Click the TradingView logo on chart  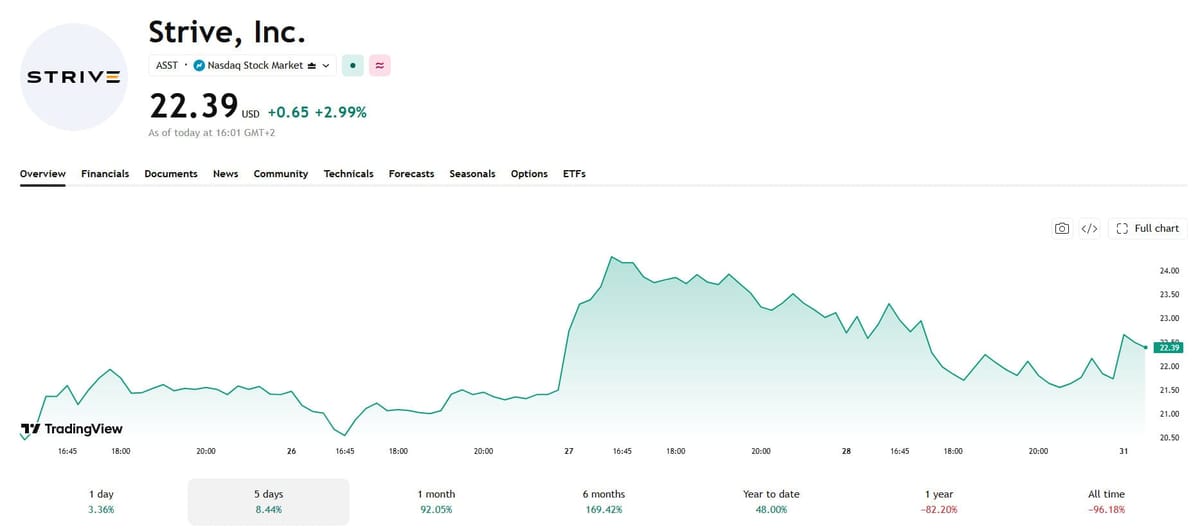[71, 429]
